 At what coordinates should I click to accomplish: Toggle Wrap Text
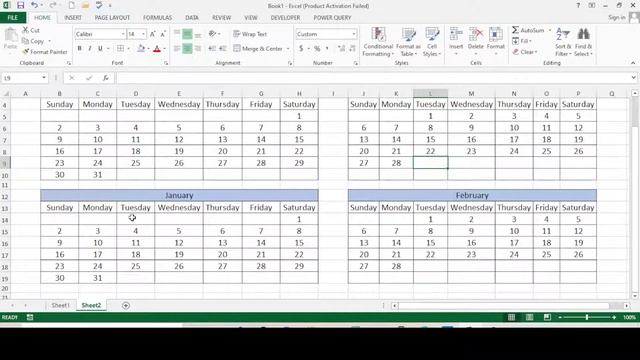click(250, 34)
